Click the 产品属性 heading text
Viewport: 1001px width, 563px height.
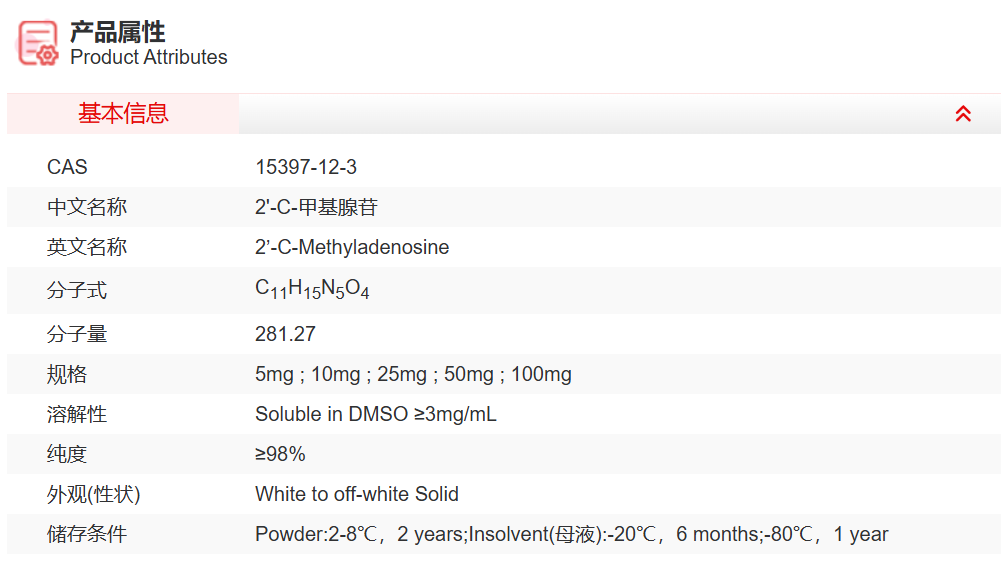(118, 31)
